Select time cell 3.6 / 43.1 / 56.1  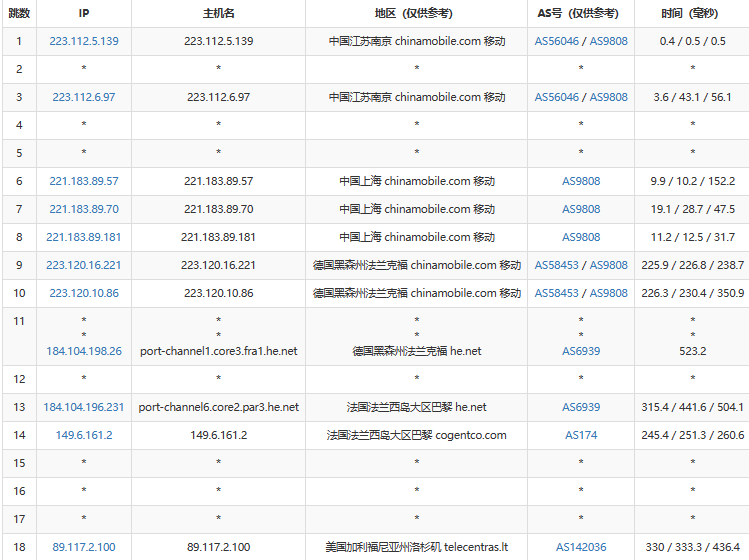pyautogui.click(x=692, y=97)
